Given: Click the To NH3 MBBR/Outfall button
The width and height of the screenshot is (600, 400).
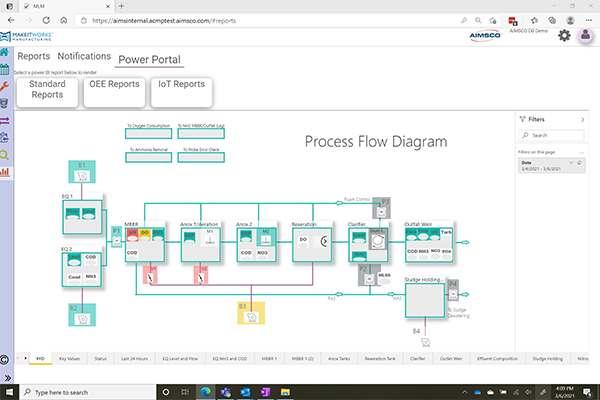Looking at the screenshot, I should pos(201,133).
